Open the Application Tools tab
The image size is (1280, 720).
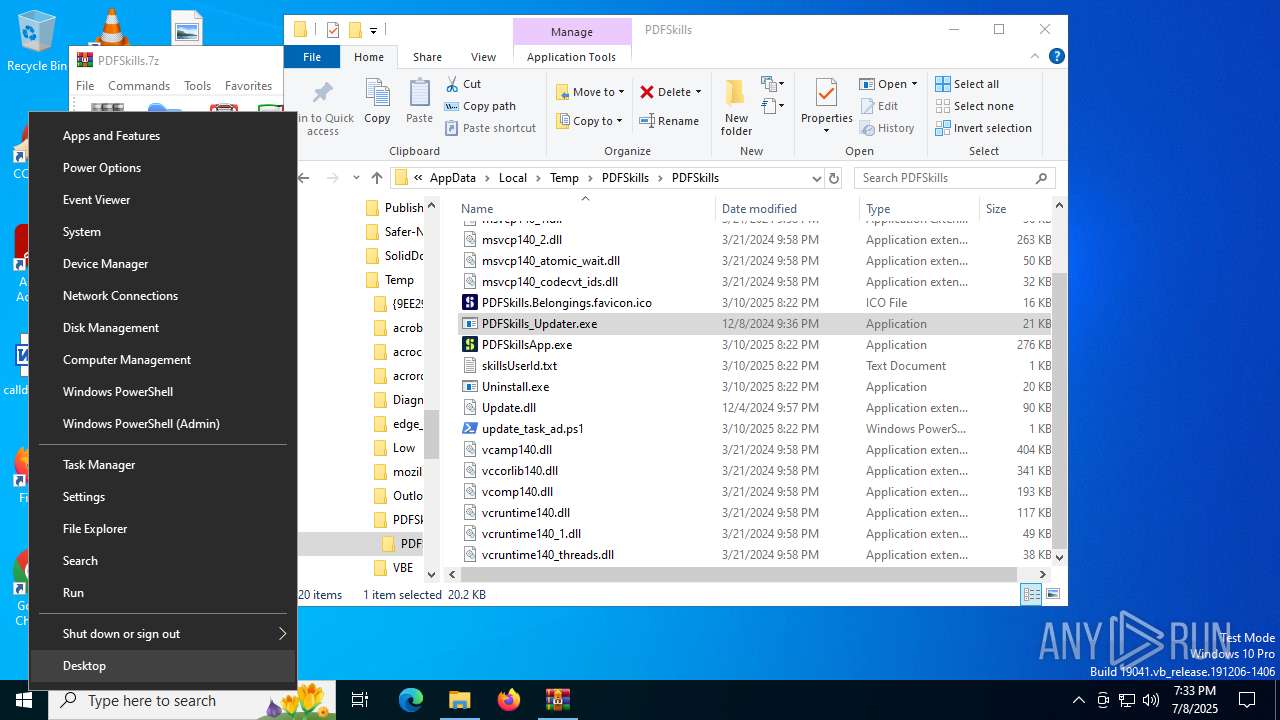tap(571, 57)
